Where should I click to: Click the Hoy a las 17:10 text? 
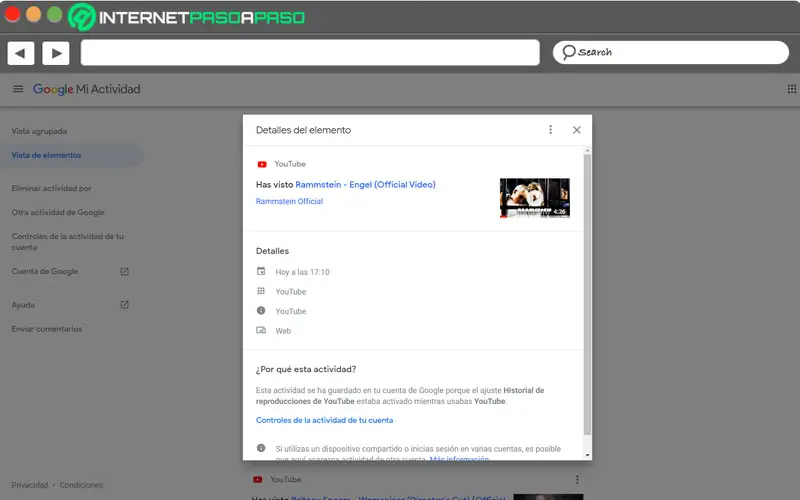click(303, 272)
